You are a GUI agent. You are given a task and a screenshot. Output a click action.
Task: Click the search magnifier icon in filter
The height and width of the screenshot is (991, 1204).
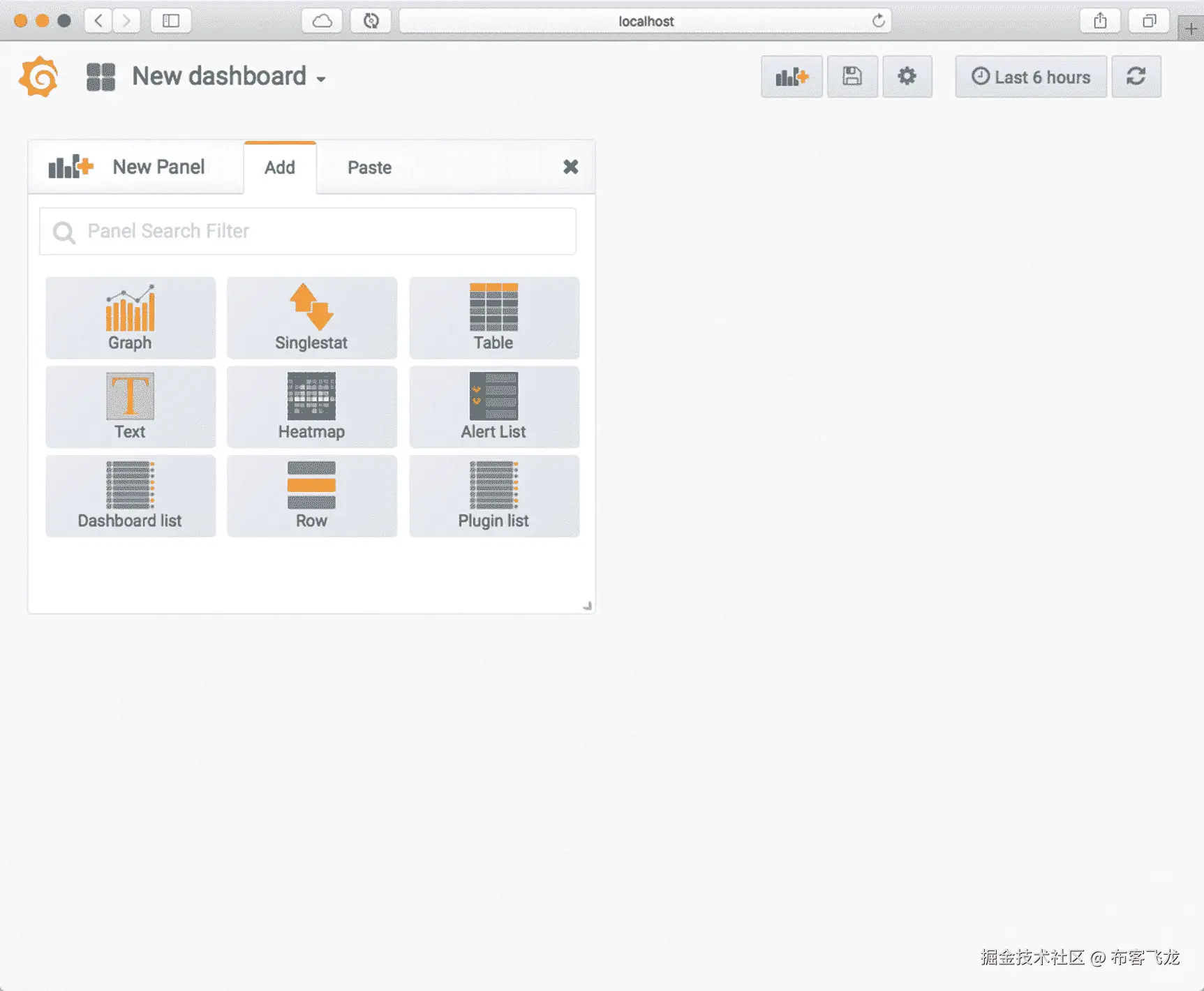click(x=64, y=232)
